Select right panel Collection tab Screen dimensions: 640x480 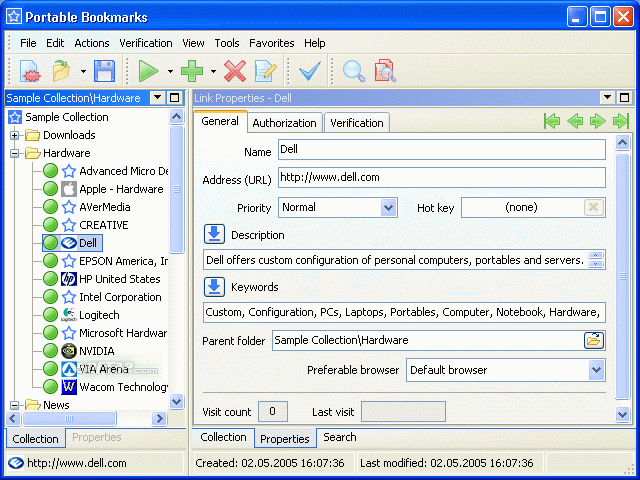point(223,437)
